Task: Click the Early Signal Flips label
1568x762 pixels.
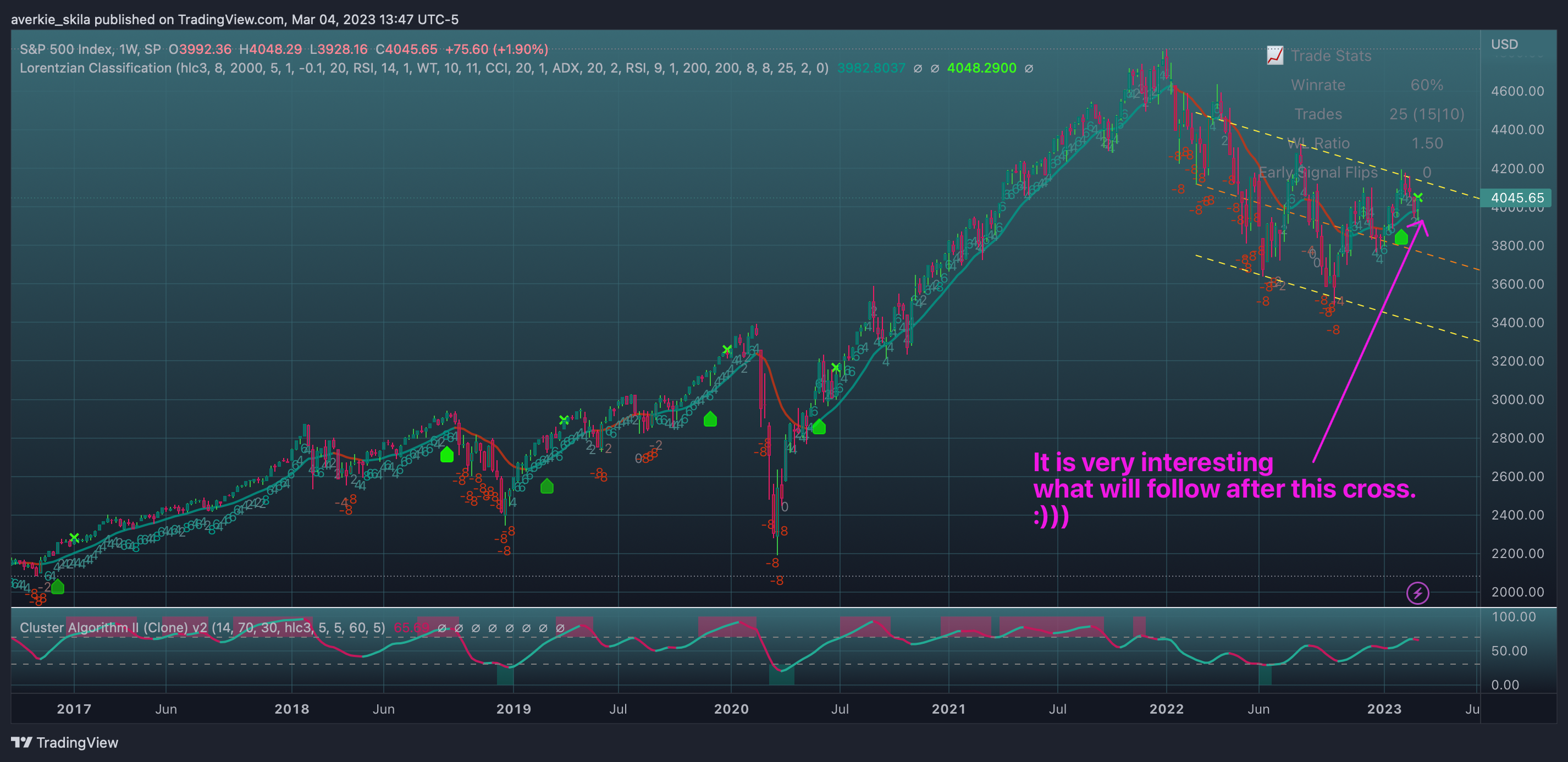Action: tap(1318, 172)
